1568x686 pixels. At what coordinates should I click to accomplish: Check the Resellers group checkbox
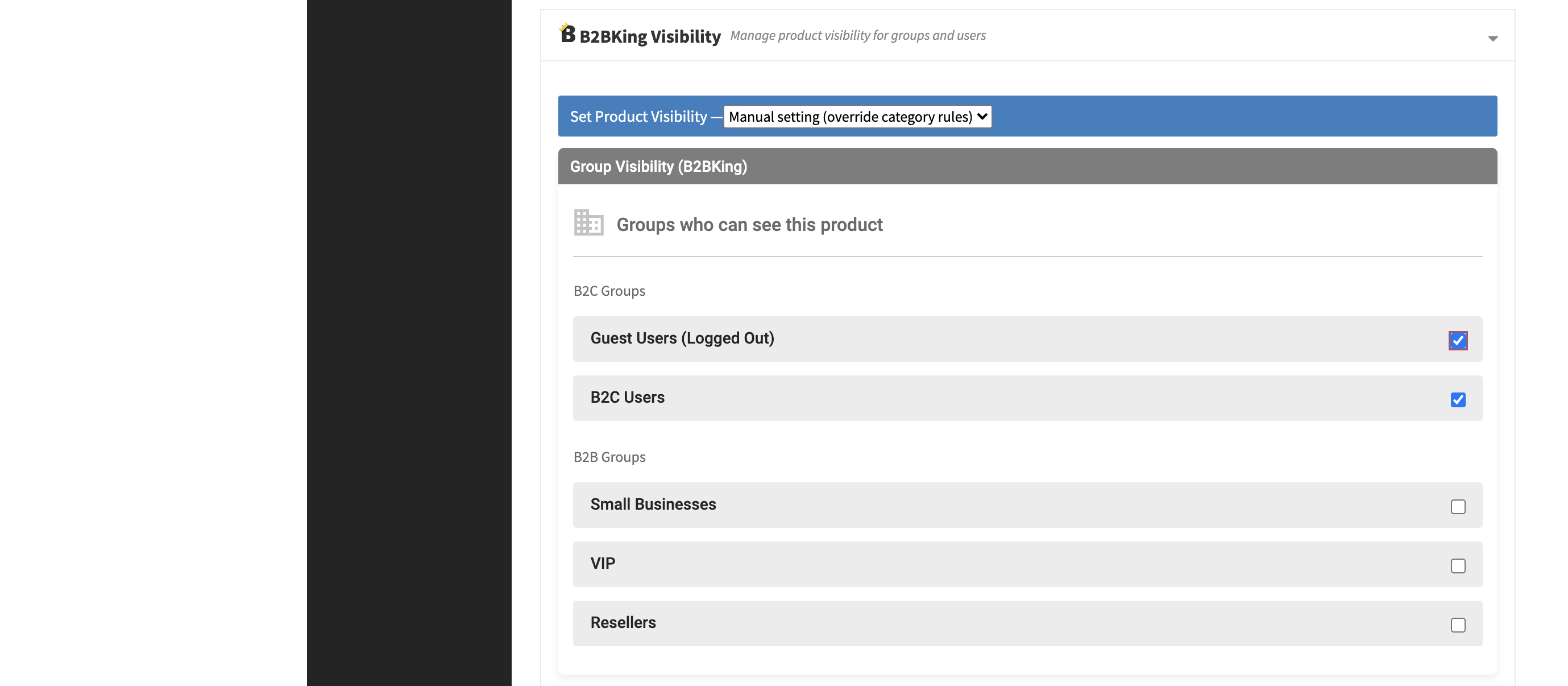1457,625
